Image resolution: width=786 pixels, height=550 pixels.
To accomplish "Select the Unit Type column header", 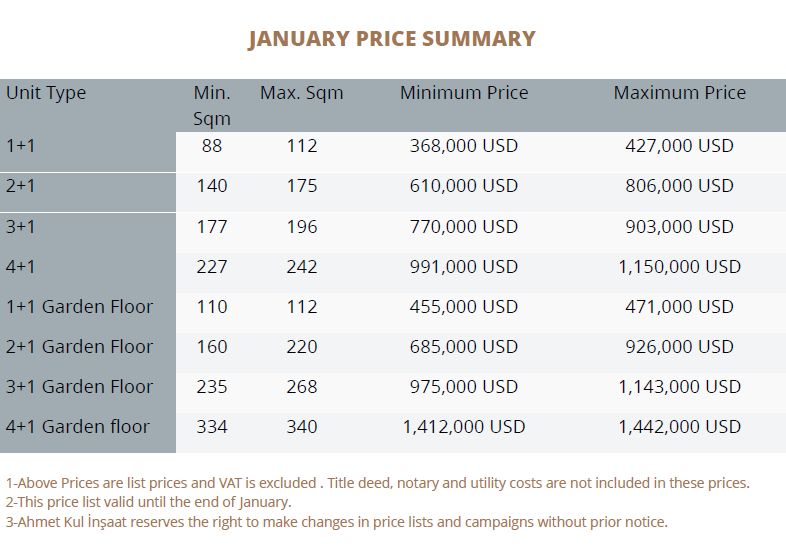I will (x=46, y=93).
